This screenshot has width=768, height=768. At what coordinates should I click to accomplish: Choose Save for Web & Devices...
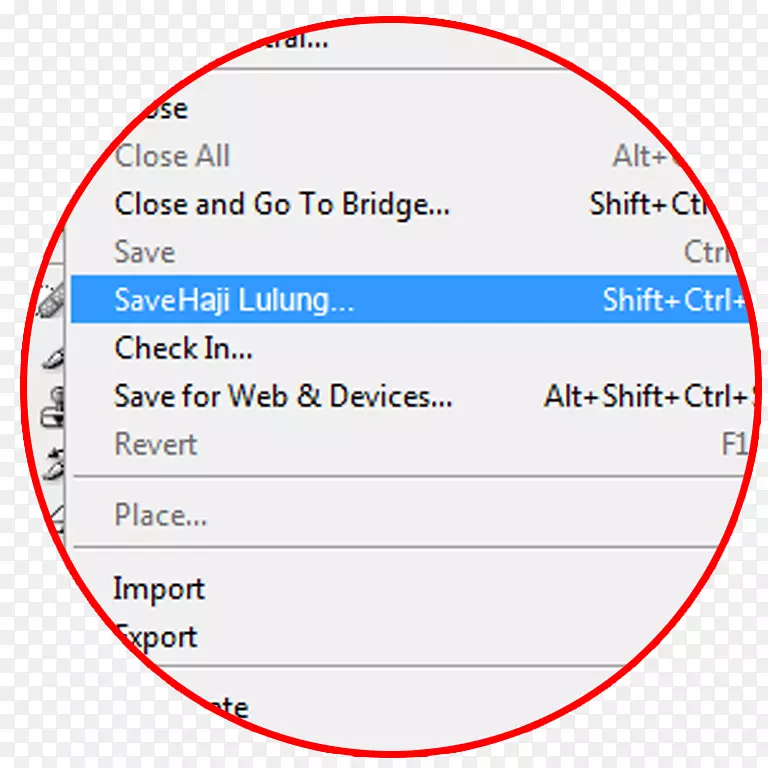pos(283,396)
